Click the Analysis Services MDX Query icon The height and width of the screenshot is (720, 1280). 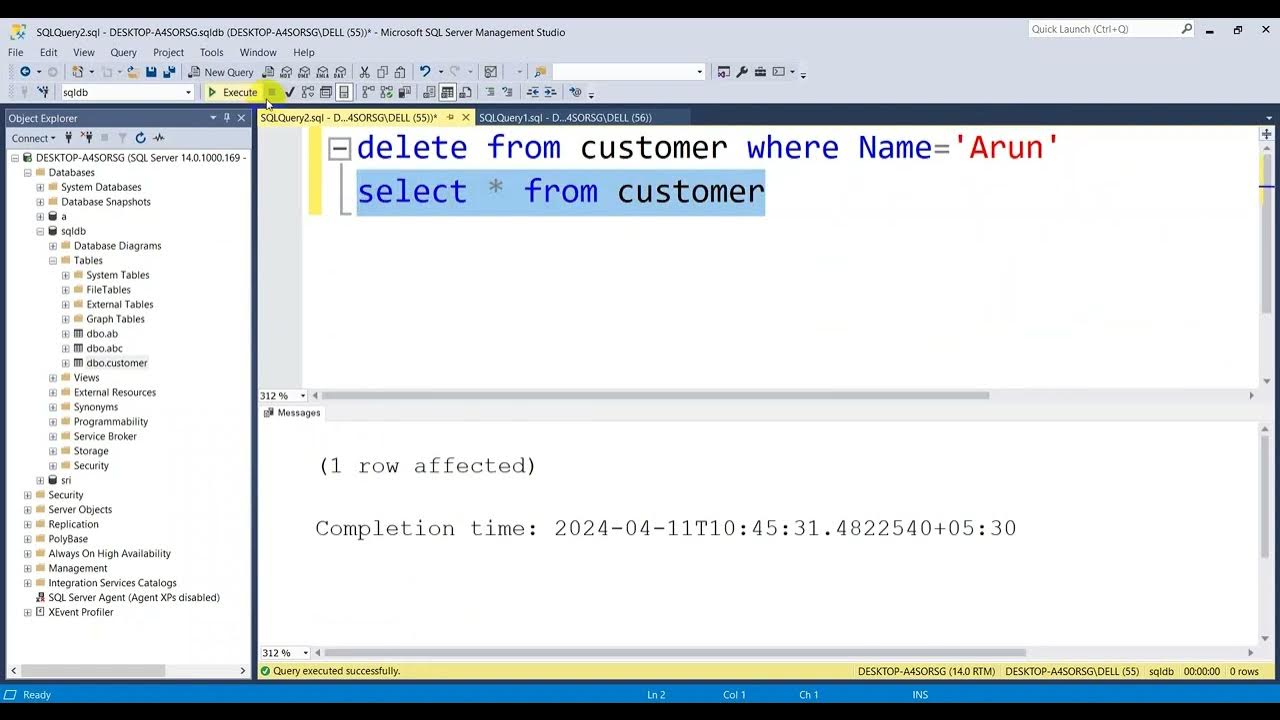coord(286,72)
